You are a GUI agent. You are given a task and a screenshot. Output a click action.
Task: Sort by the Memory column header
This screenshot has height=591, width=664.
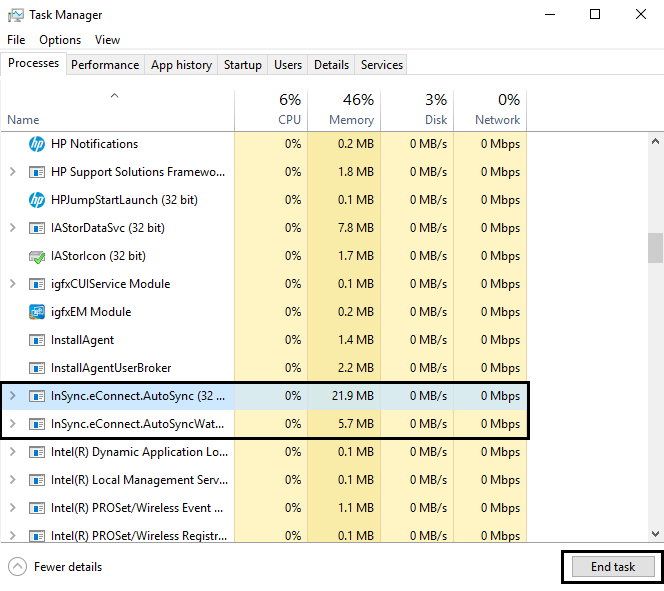point(344,110)
